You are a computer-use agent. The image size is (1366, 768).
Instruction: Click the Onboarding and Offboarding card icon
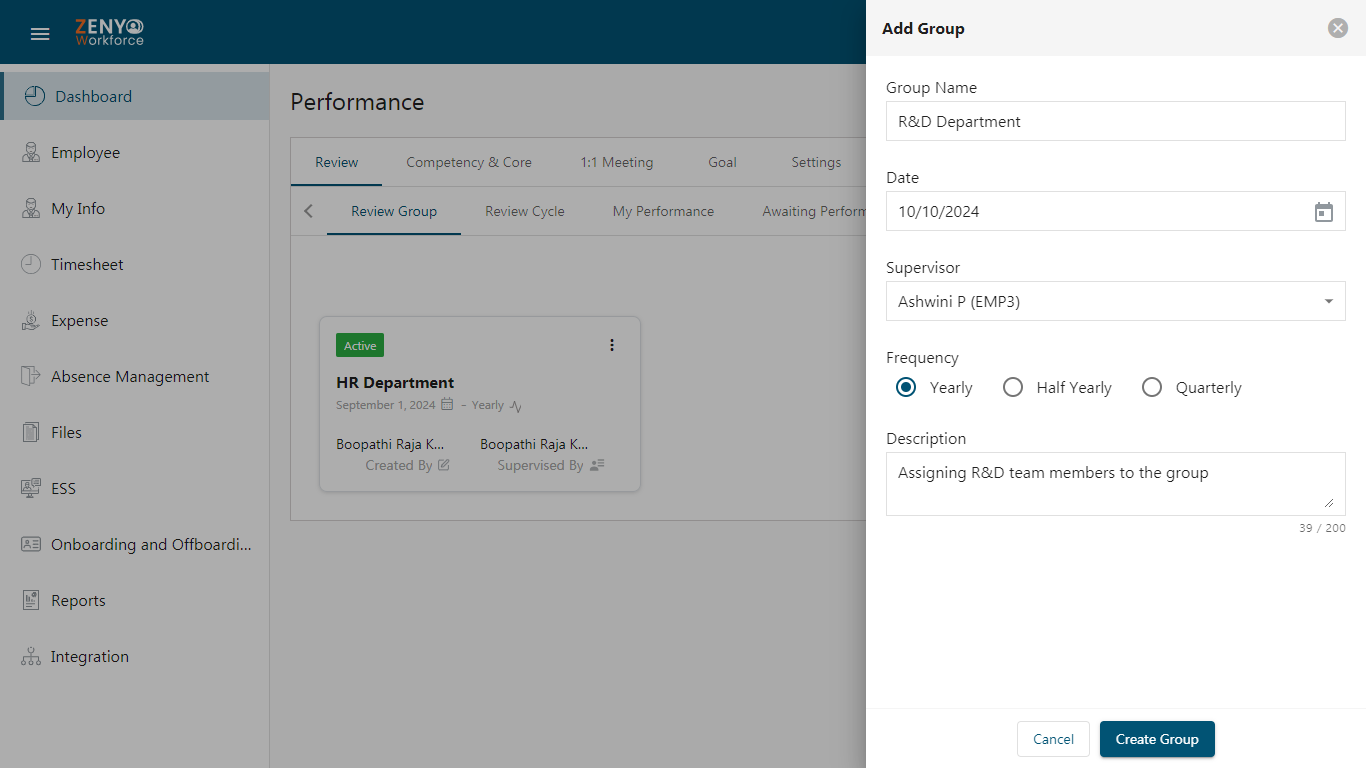(31, 544)
